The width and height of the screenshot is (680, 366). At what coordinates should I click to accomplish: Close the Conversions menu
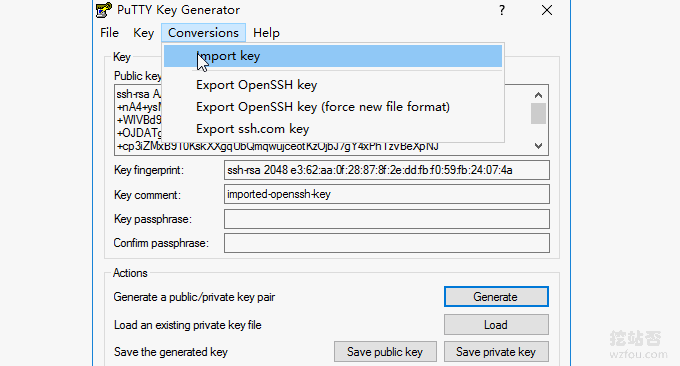(x=203, y=33)
